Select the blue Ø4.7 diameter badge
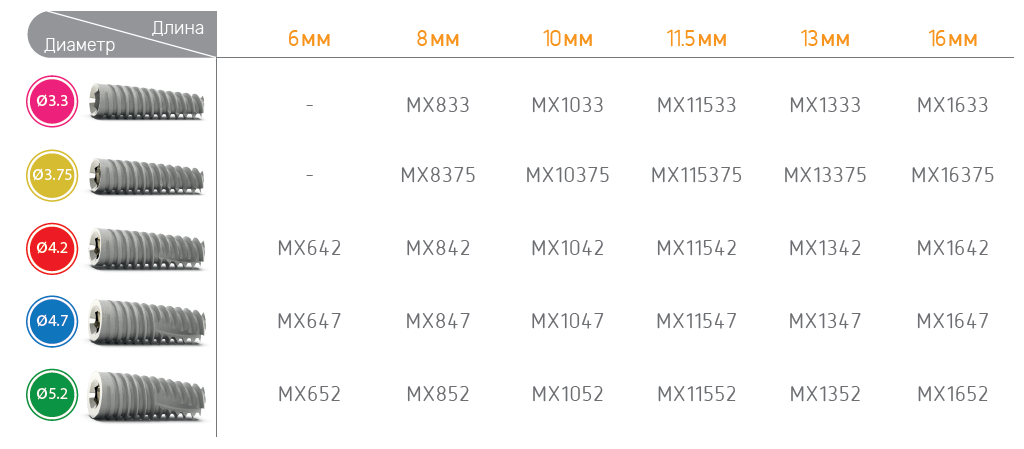Image resolution: width=1024 pixels, height=449 pixels. (53, 321)
